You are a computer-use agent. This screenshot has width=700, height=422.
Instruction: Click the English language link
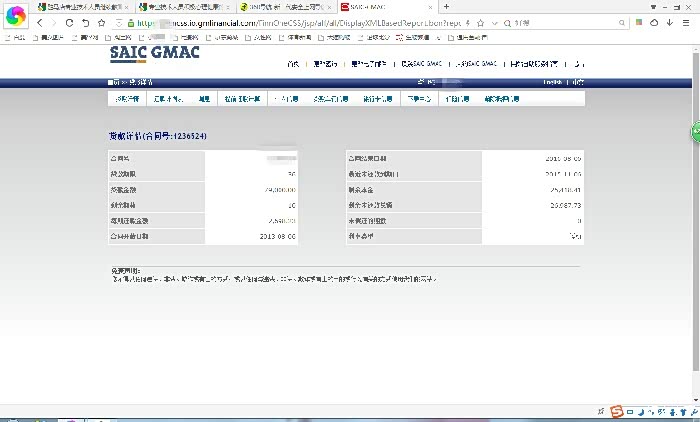553,82
